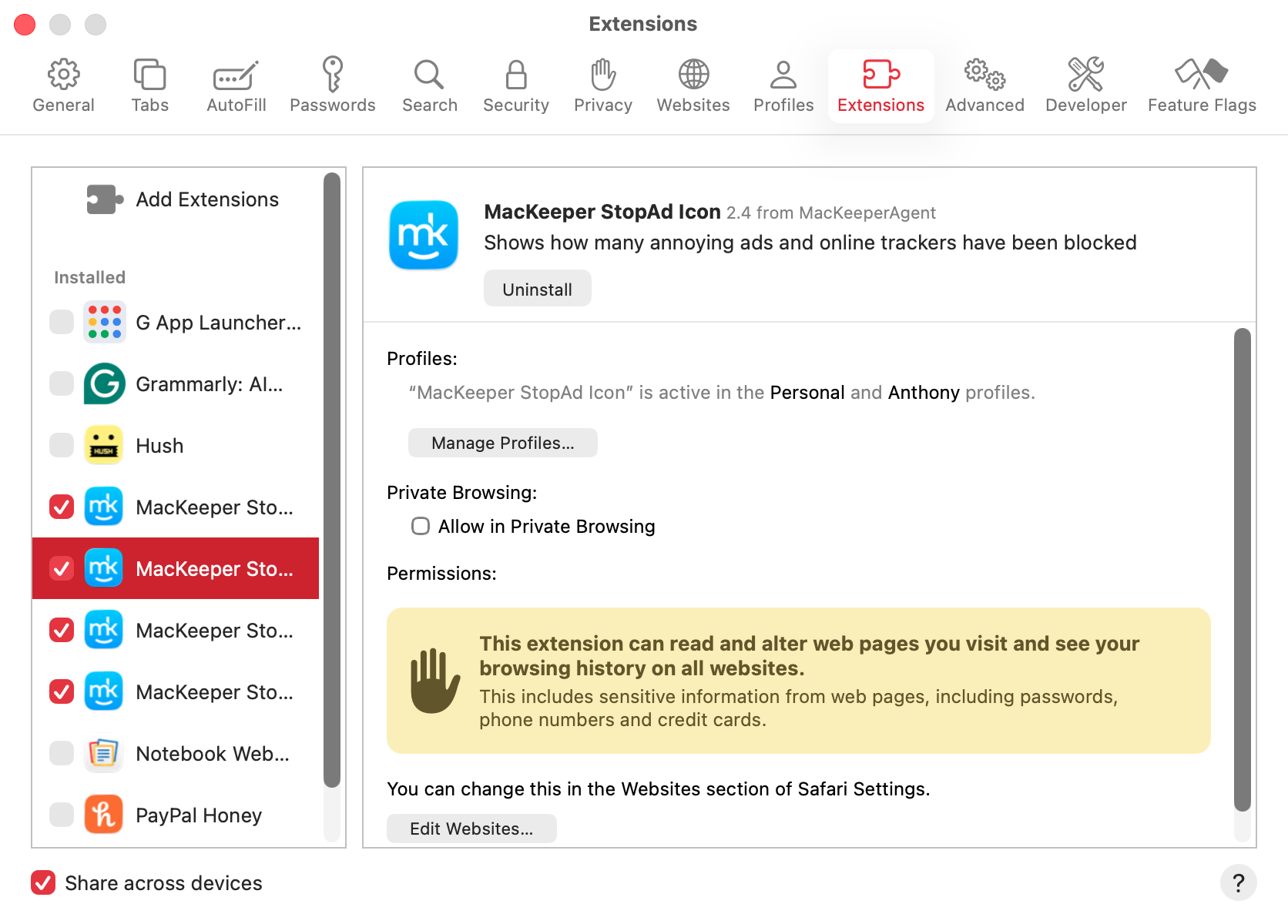Click the Notebook Web extension icon
This screenshot has width=1288, height=924.
coord(104,753)
